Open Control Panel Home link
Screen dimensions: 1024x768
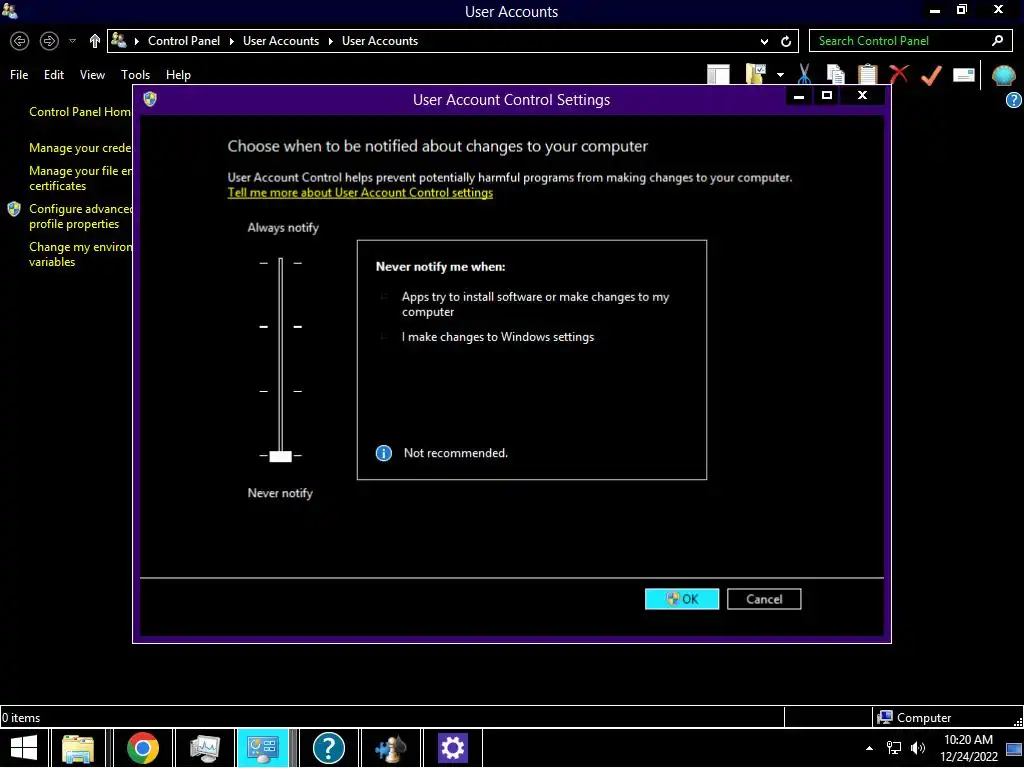80,112
